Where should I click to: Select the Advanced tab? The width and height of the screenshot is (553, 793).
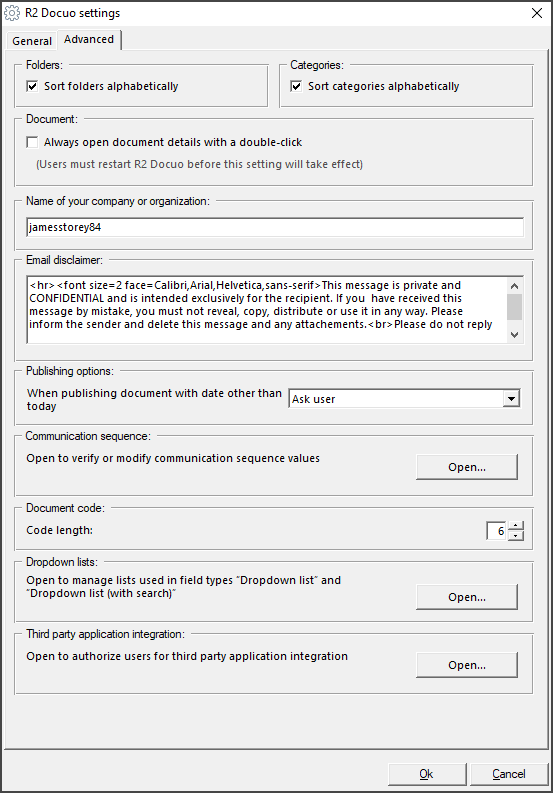[89, 39]
